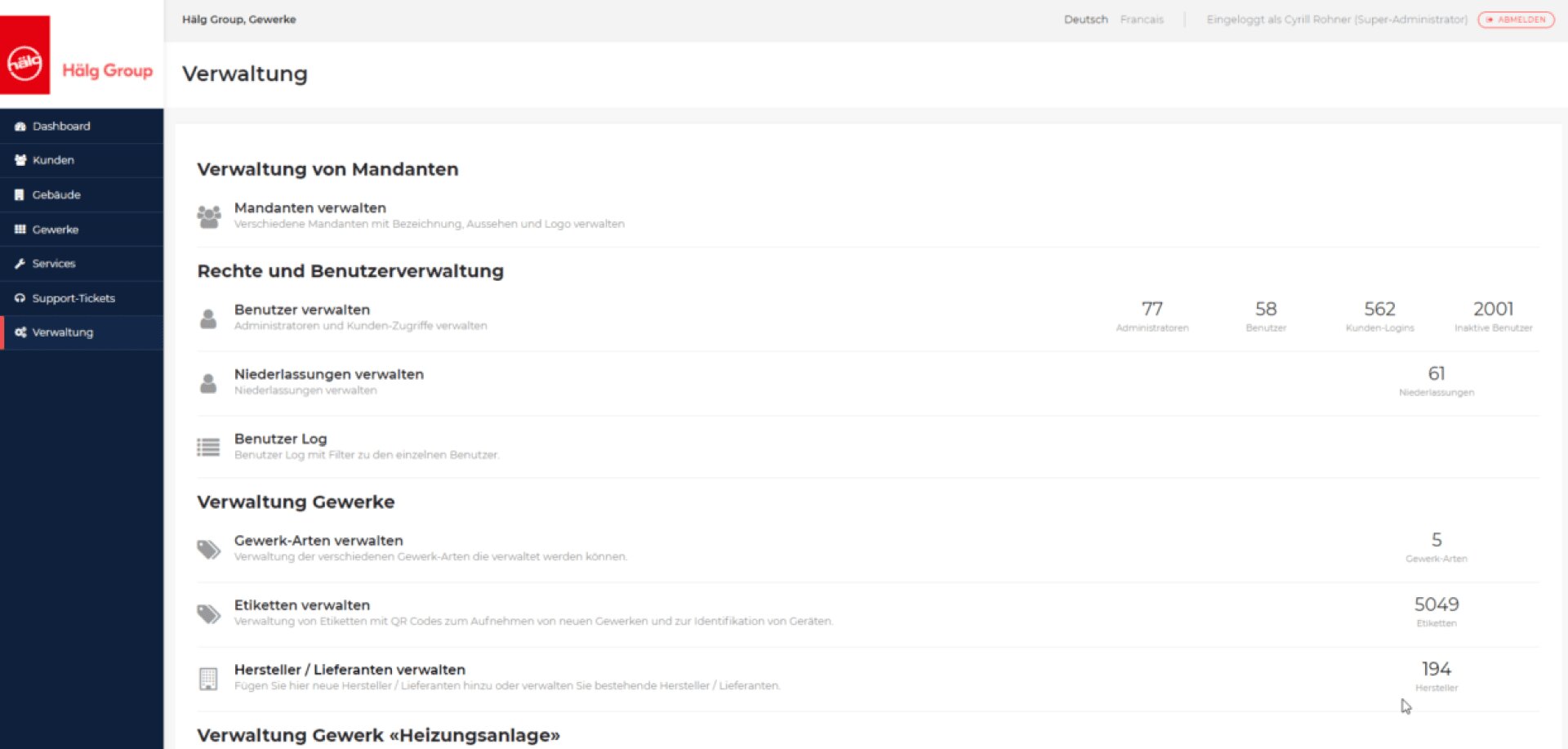Image resolution: width=1568 pixels, height=749 pixels.
Task: Open Support-Tickets in the sidebar menu
Action: (82, 298)
